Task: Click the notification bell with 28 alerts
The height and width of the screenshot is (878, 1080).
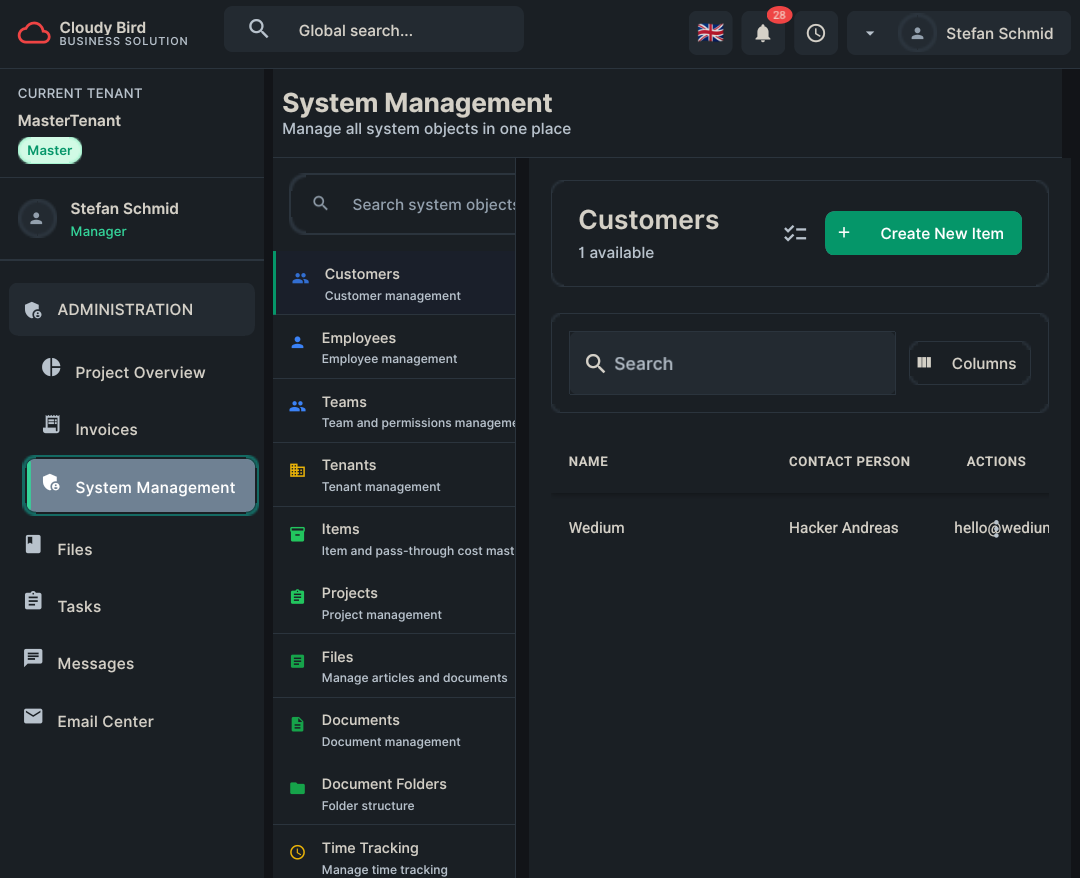Action: (762, 32)
